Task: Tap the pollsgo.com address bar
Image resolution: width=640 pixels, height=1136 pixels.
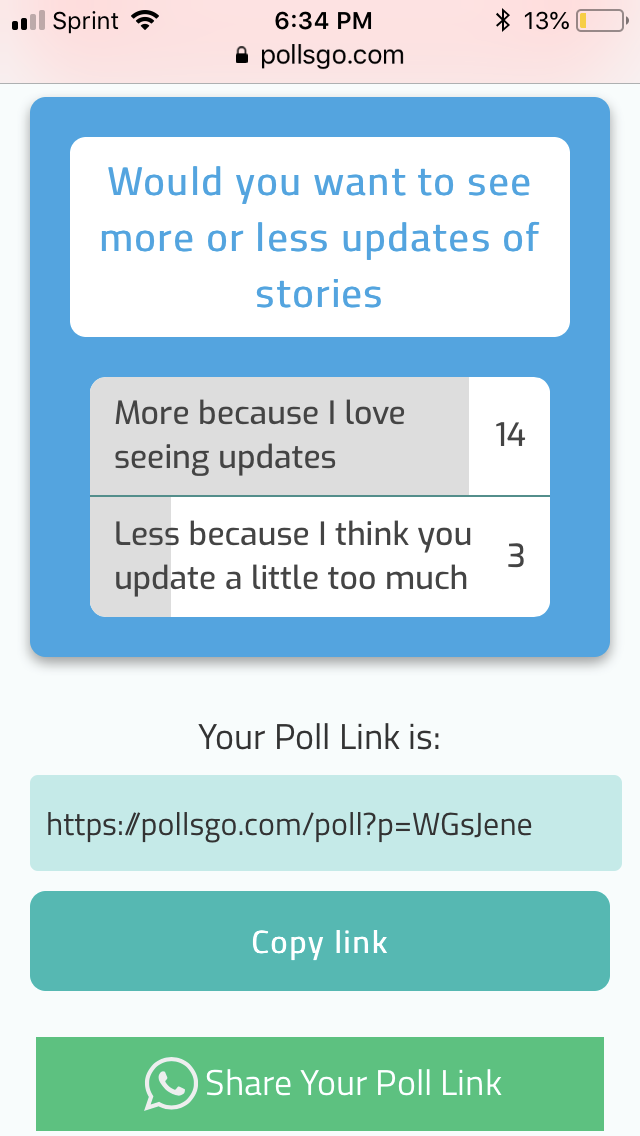Action: [x=320, y=56]
